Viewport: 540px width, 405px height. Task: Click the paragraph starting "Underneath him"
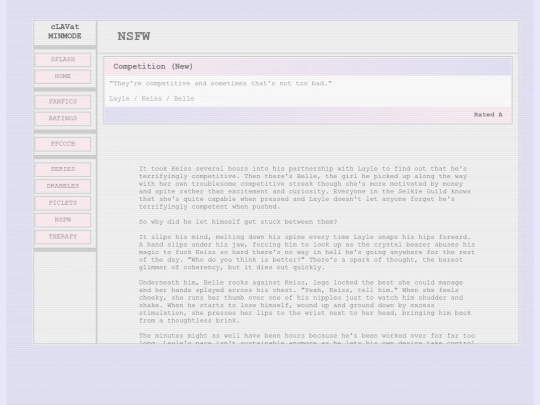tap(305, 301)
